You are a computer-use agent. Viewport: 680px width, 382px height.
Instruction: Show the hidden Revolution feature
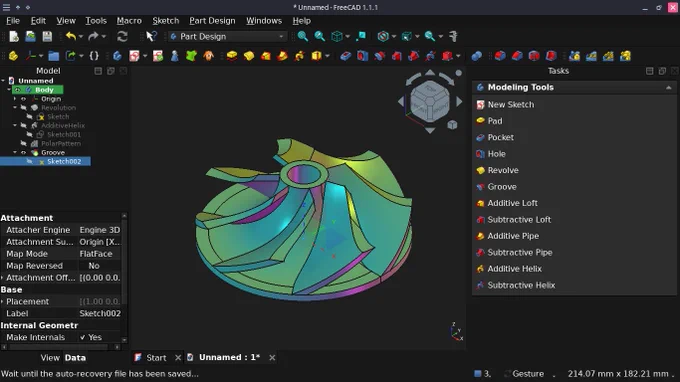24,108
